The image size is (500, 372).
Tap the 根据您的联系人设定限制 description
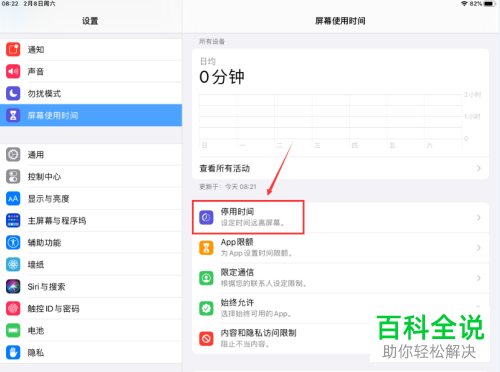[264, 284]
